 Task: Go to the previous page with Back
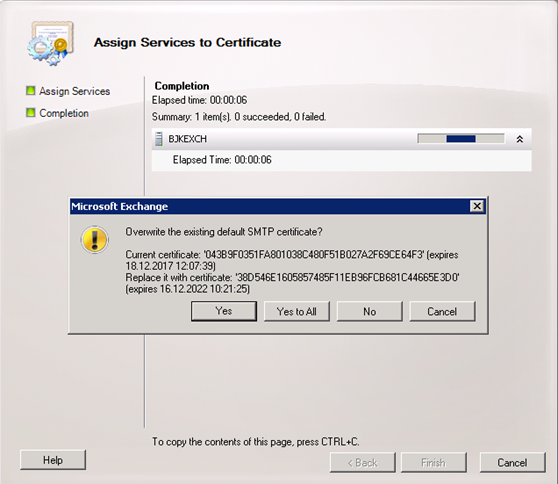click(362, 462)
